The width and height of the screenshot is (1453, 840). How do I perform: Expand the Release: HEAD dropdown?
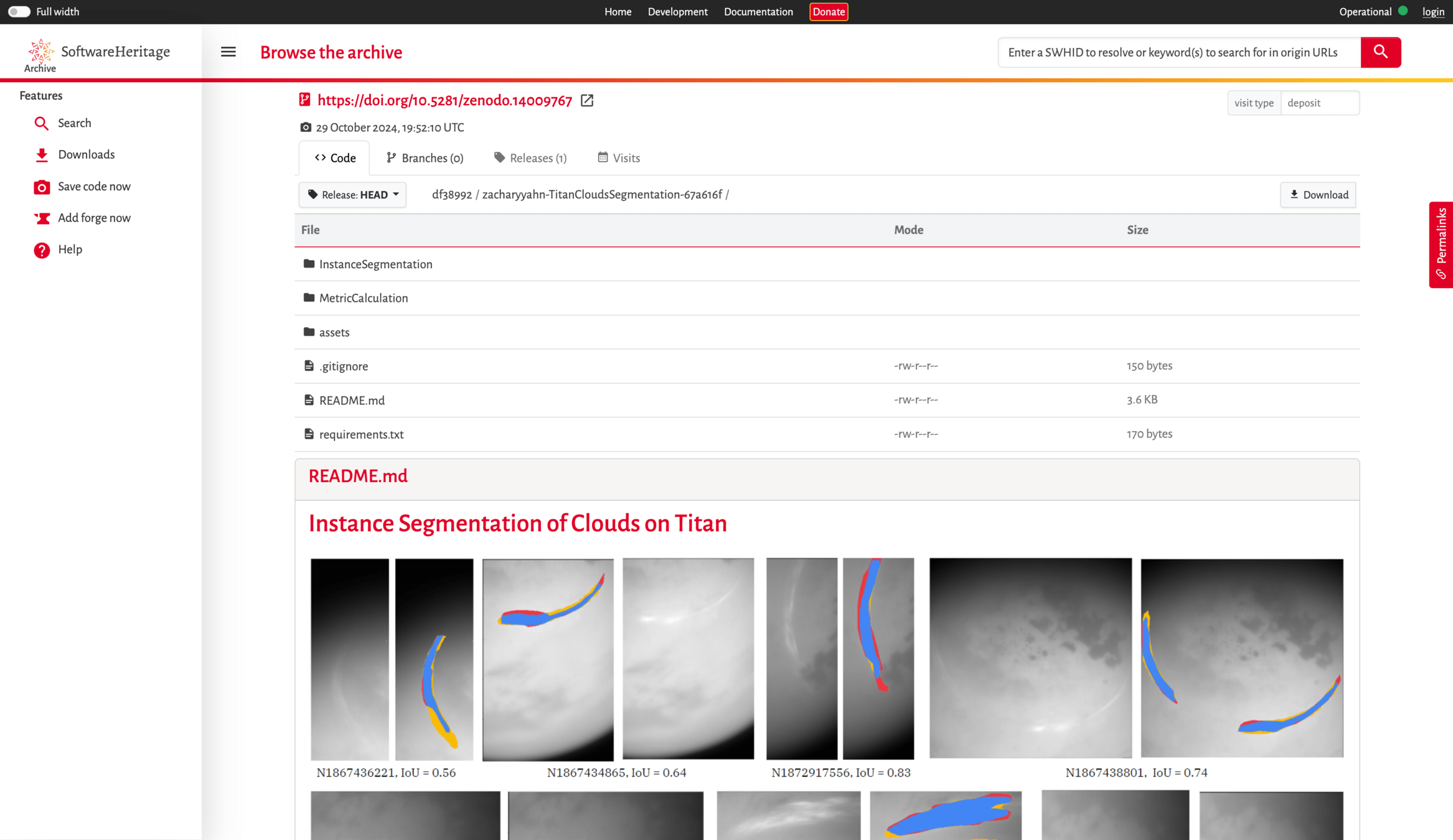tap(352, 195)
